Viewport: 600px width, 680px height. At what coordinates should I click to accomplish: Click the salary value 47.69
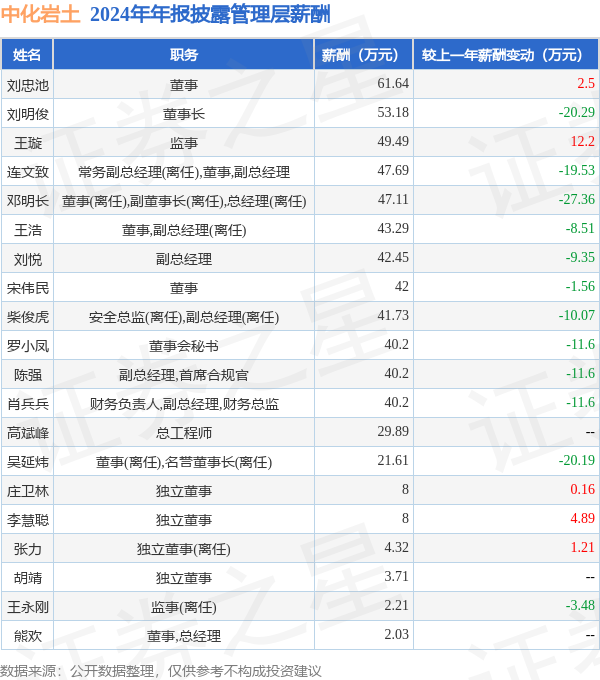tap(393, 170)
